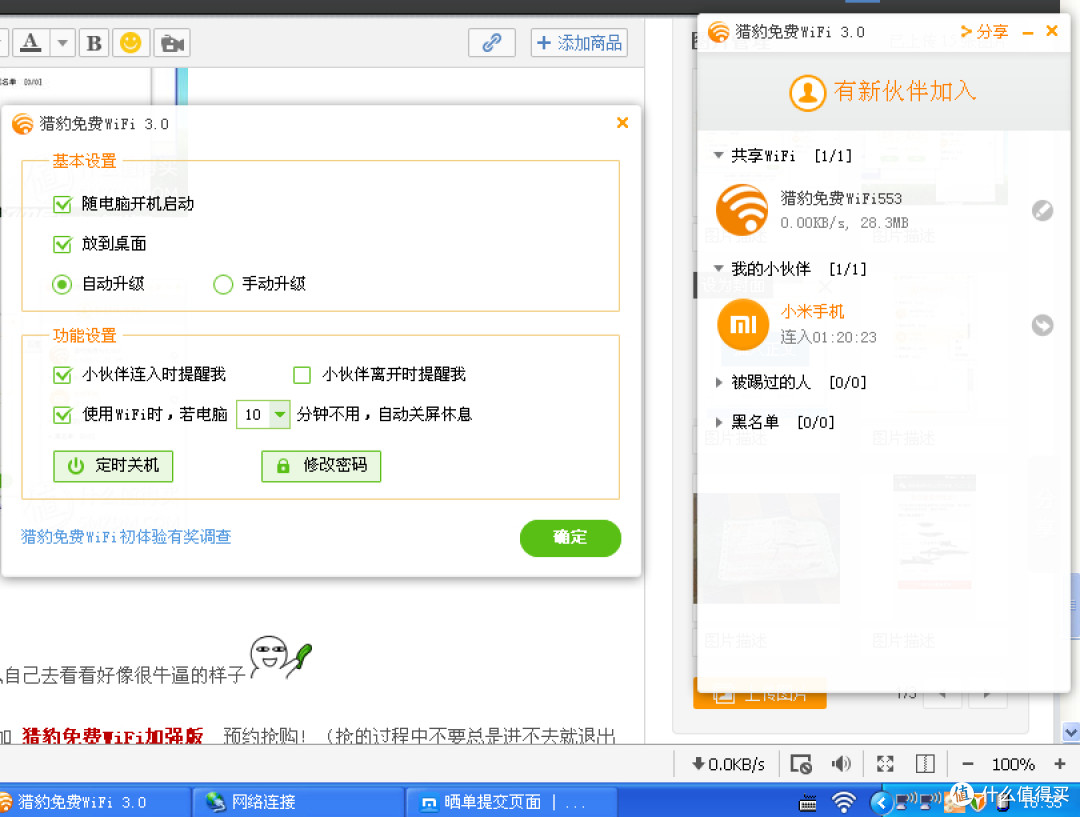Close the settings dialog with orange X
This screenshot has height=817, width=1080.
click(x=623, y=123)
